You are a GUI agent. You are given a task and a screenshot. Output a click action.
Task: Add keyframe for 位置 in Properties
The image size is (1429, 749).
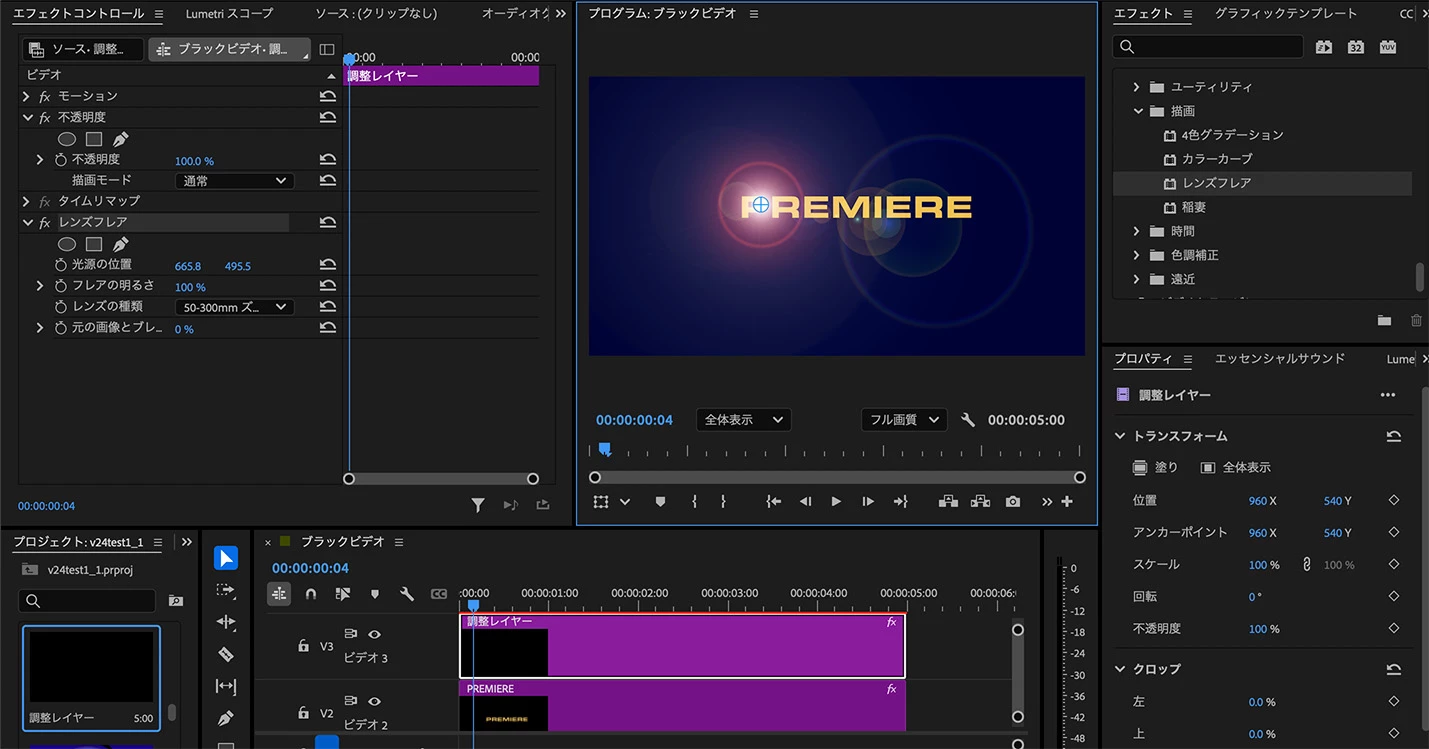(1394, 500)
